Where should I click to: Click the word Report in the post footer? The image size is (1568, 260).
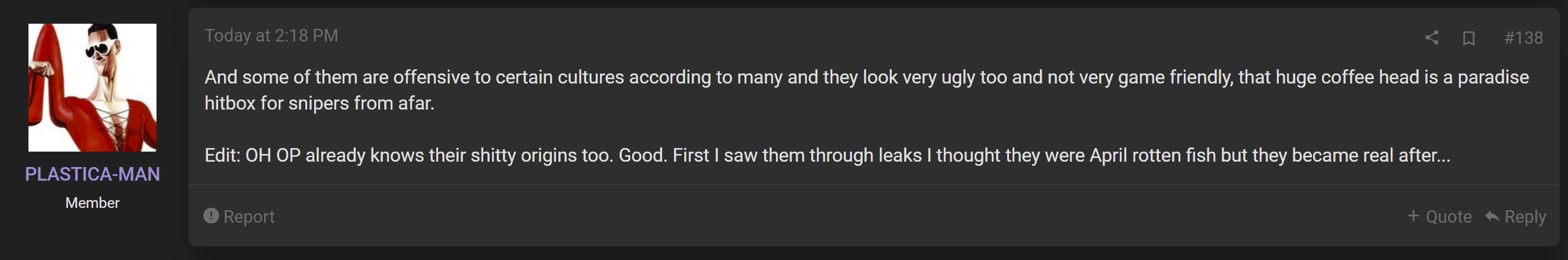pos(249,216)
